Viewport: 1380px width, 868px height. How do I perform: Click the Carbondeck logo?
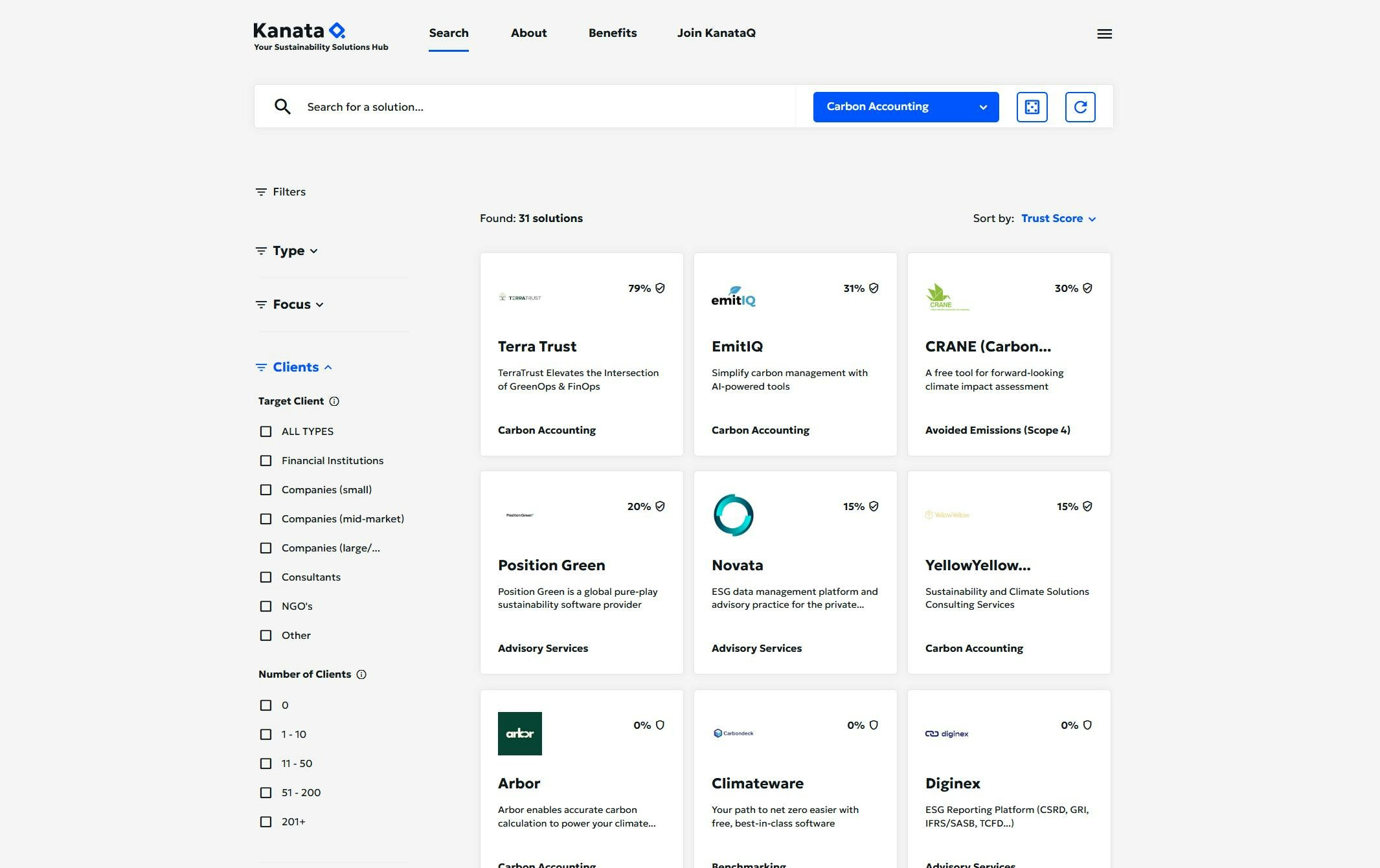tap(733, 733)
